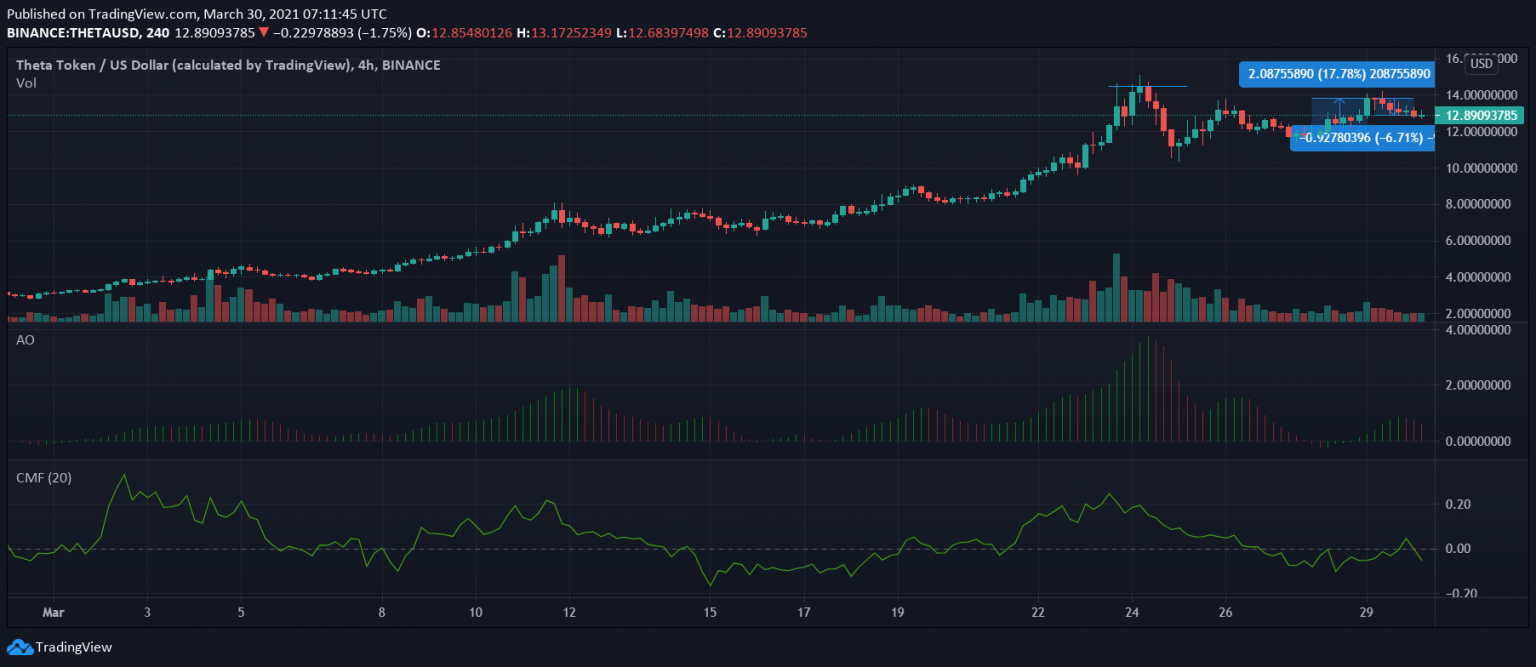Click the Vol indicator label
The image size is (1536, 667).
click(26, 83)
